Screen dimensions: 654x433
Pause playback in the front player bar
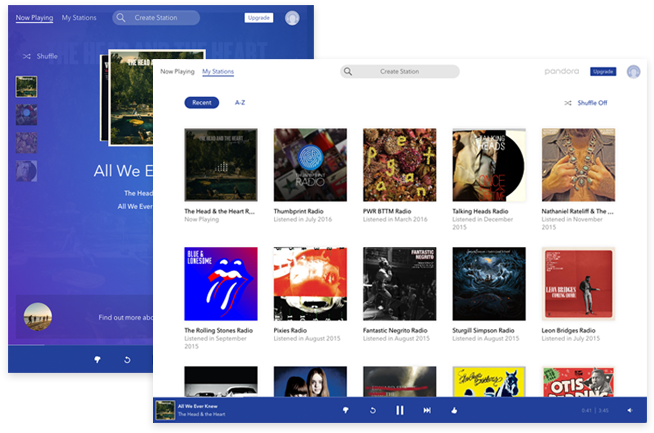click(400, 410)
